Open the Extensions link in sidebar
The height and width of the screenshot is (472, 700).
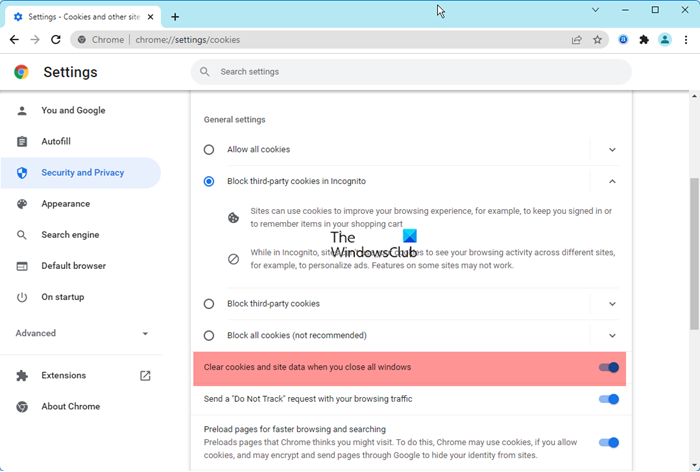point(80,376)
